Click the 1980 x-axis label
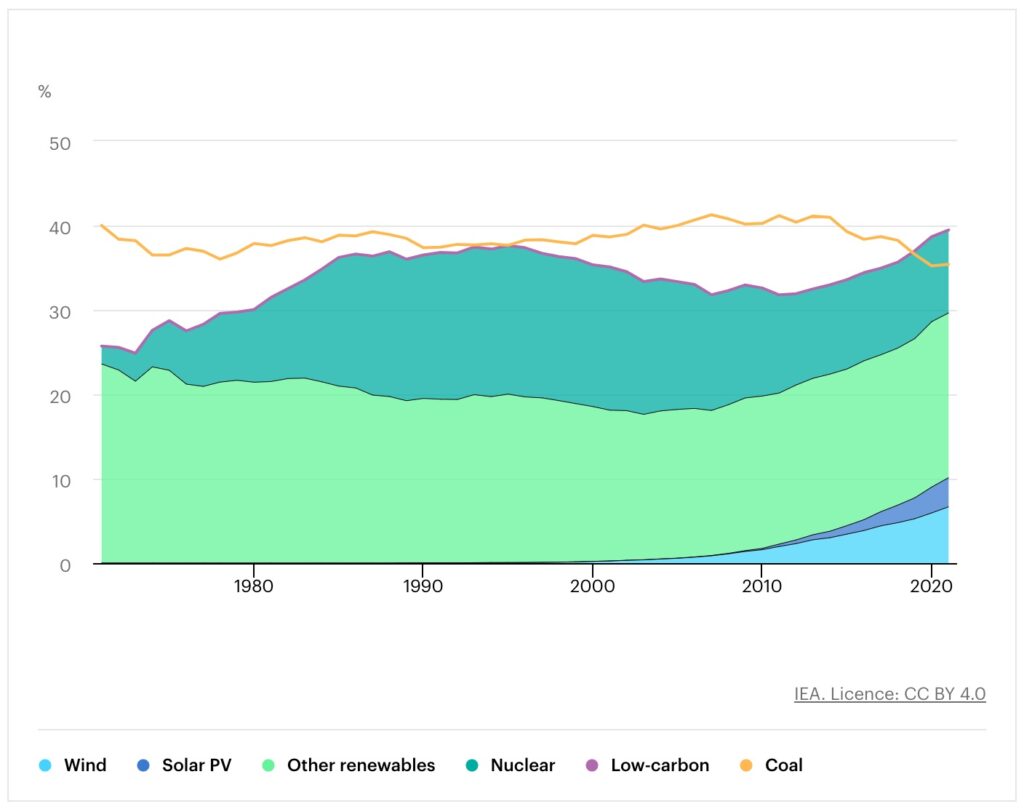This screenshot has width=1024, height=809. tap(254, 585)
